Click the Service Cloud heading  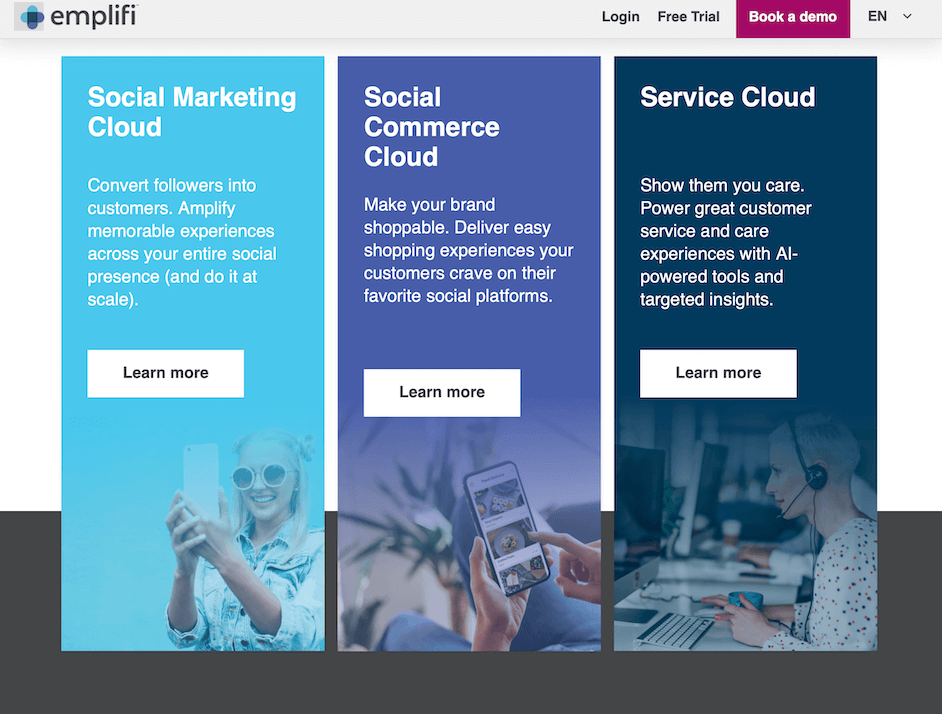(x=727, y=97)
